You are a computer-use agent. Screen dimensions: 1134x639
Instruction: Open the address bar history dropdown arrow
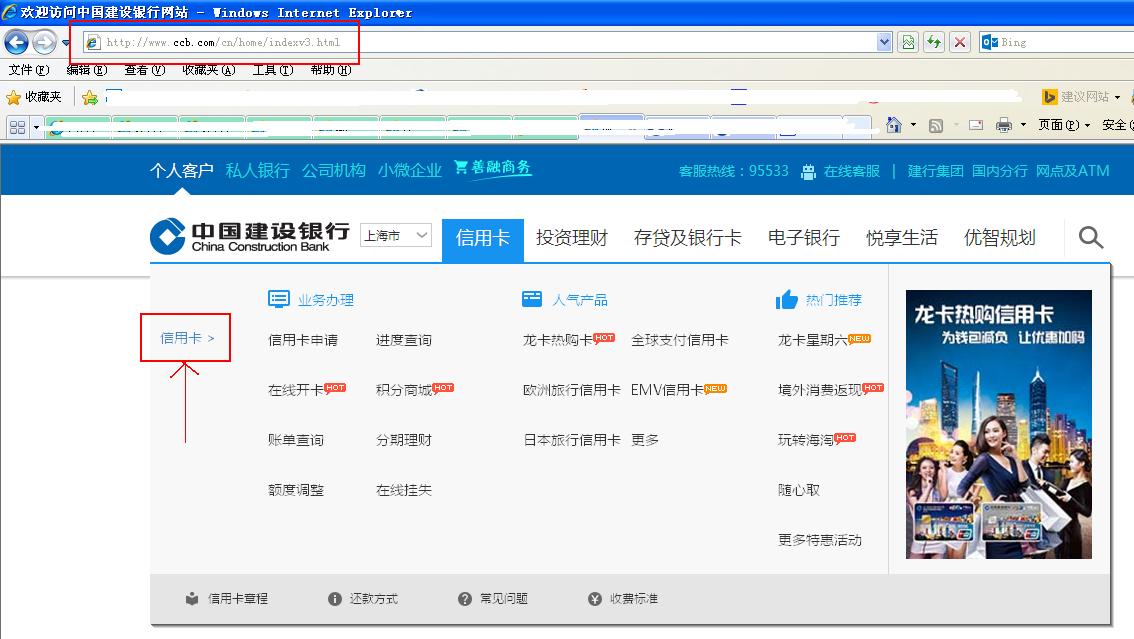(884, 42)
